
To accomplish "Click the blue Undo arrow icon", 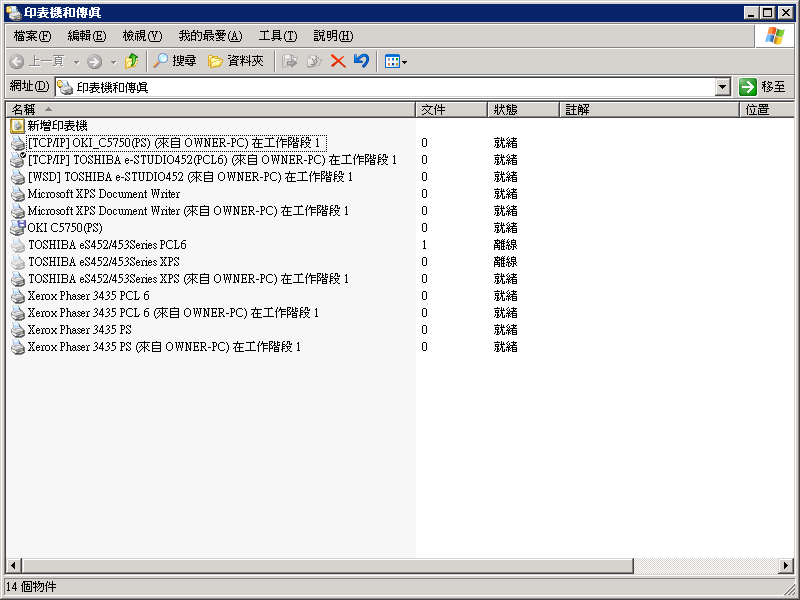I will tap(362, 61).
